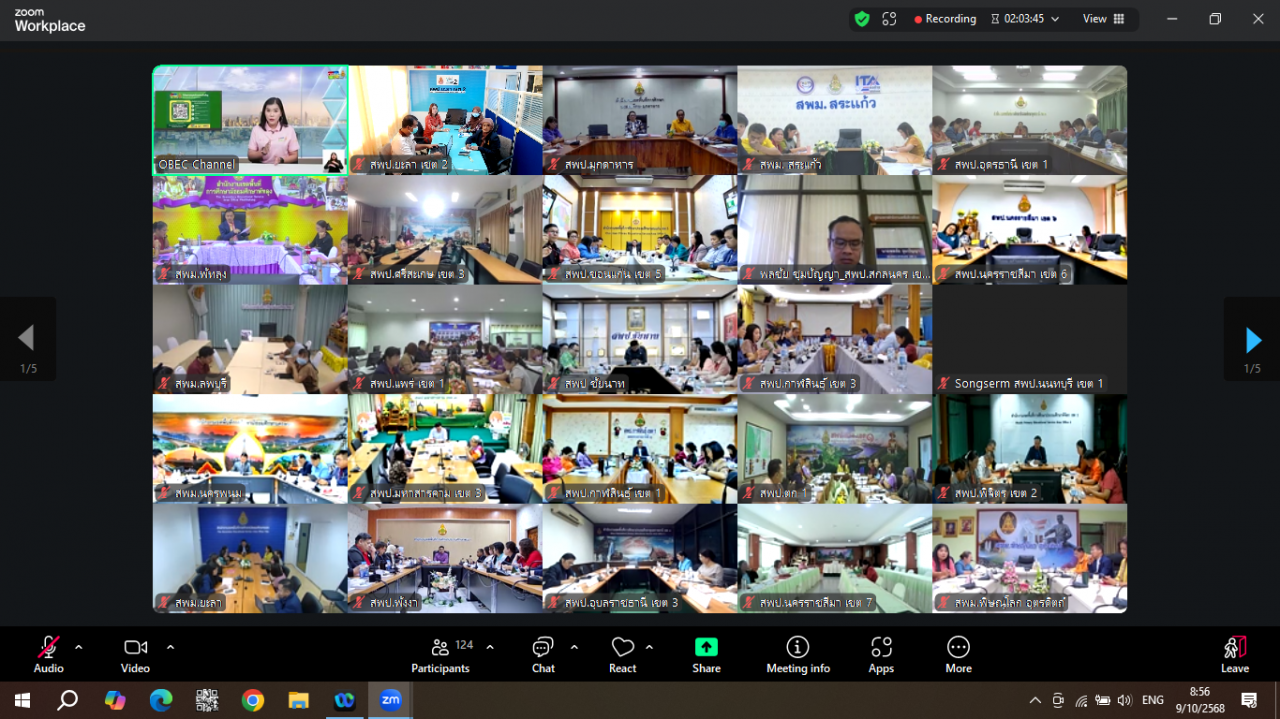Expand video options chevron beside Video
Viewport: 1280px width, 719px height.
tap(170, 647)
